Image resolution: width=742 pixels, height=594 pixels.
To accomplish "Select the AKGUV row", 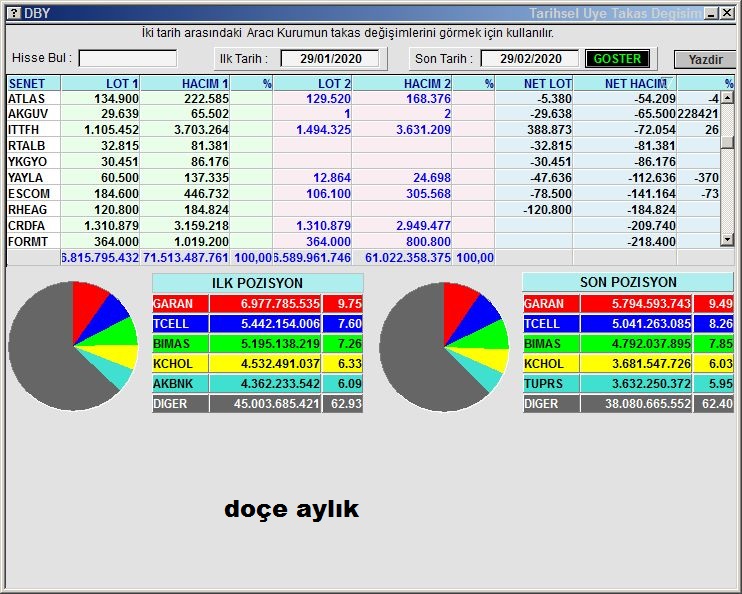I will click(x=363, y=114).
